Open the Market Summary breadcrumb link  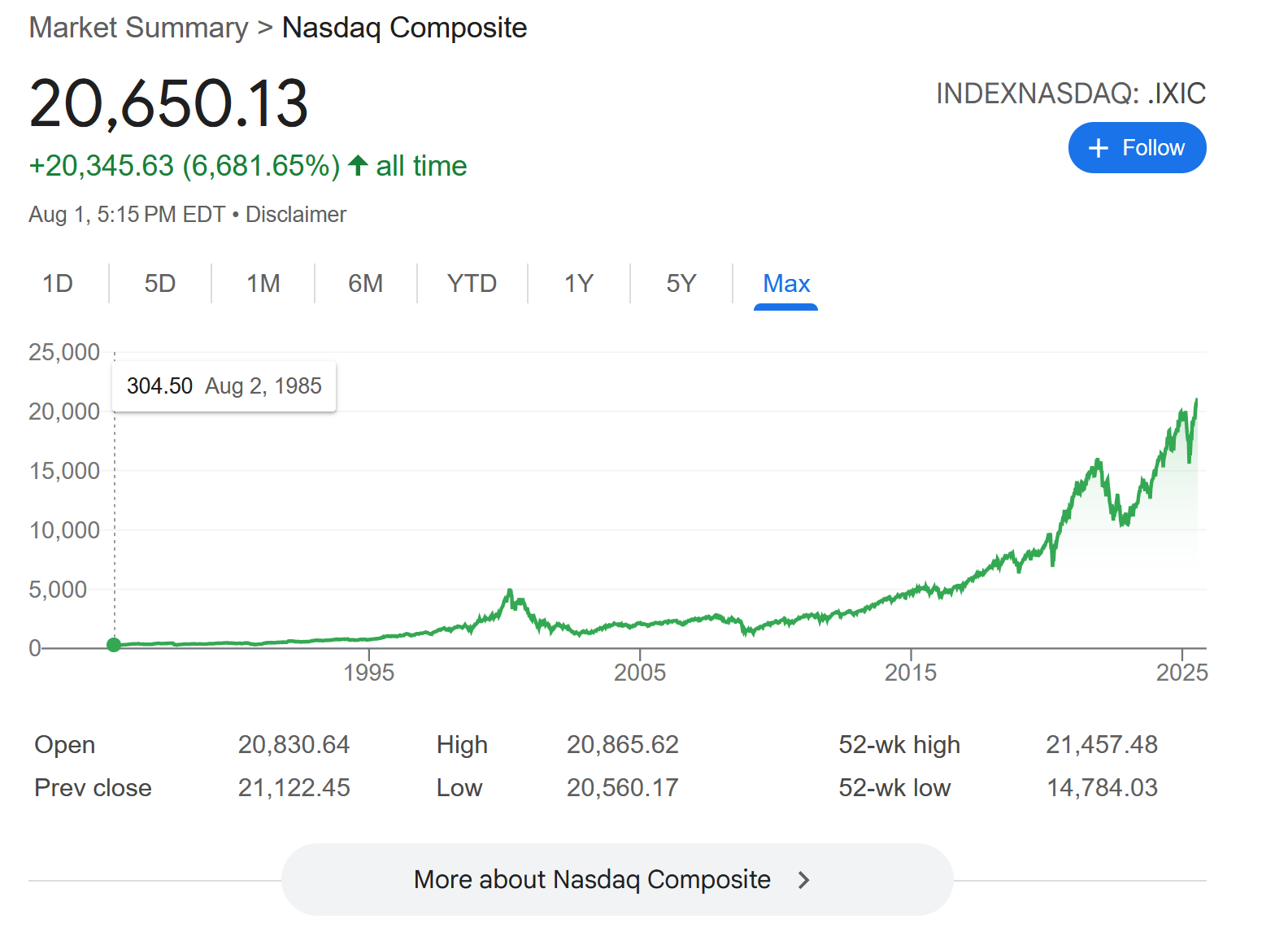138,28
